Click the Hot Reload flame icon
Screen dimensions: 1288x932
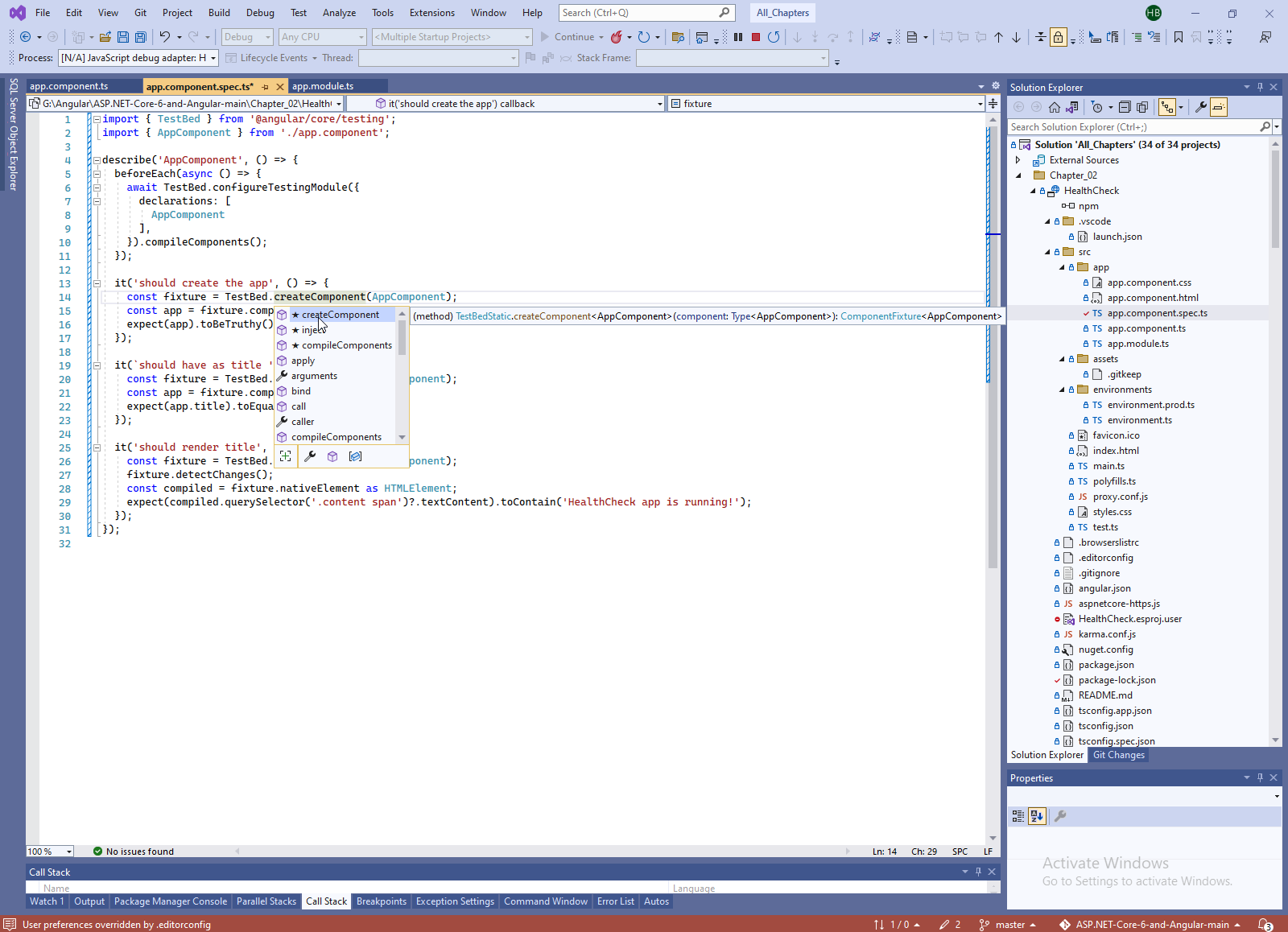pyautogui.click(x=617, y=37)
